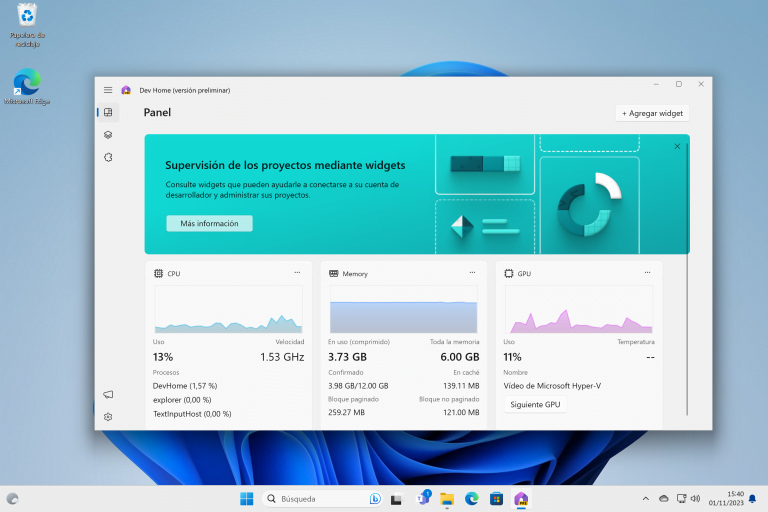Click the 3.73 GB in-use memory value

347,357
